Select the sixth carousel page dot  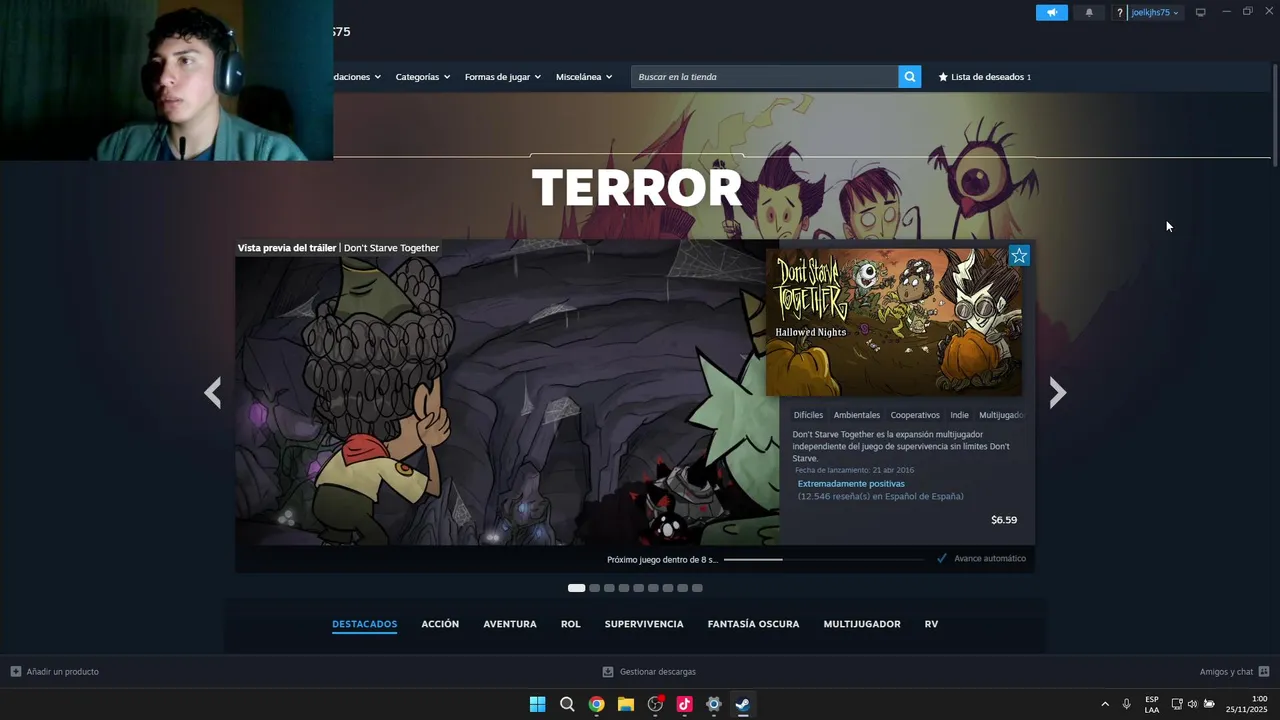point(653,588)
